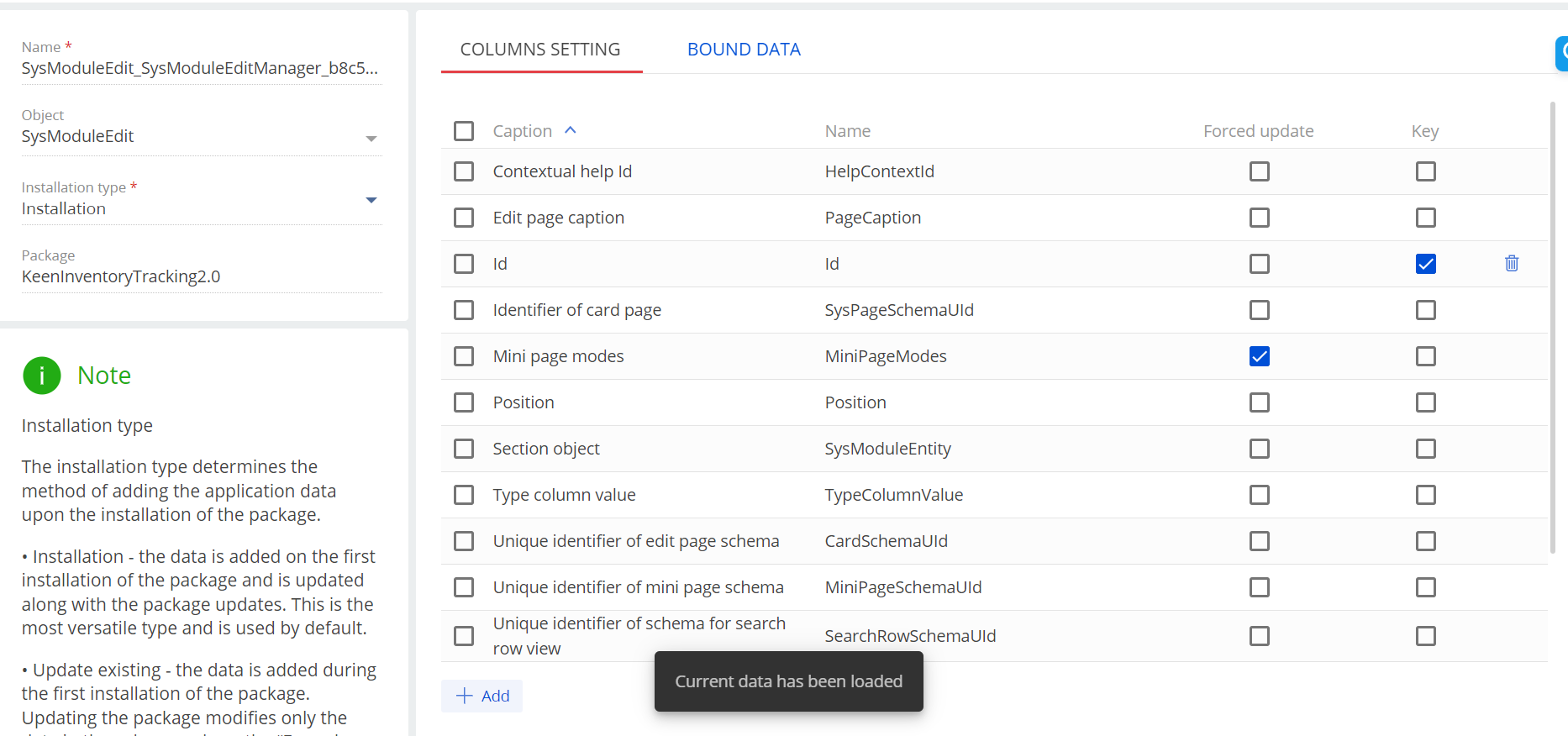Click the PageCaption name cell
The image size is (1568, 736).
873,218
